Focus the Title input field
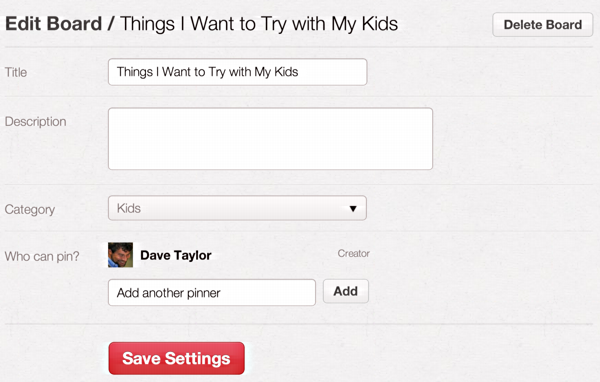Viewport: 600px width, 382px height. click(238, 72)
